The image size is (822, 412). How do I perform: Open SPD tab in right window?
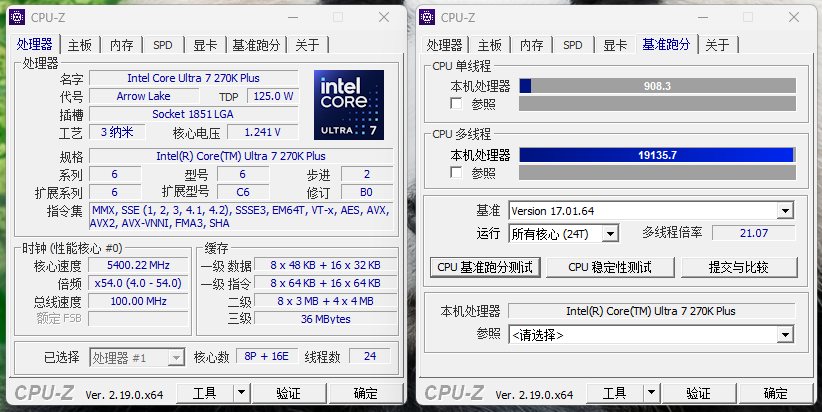(573, 46)
